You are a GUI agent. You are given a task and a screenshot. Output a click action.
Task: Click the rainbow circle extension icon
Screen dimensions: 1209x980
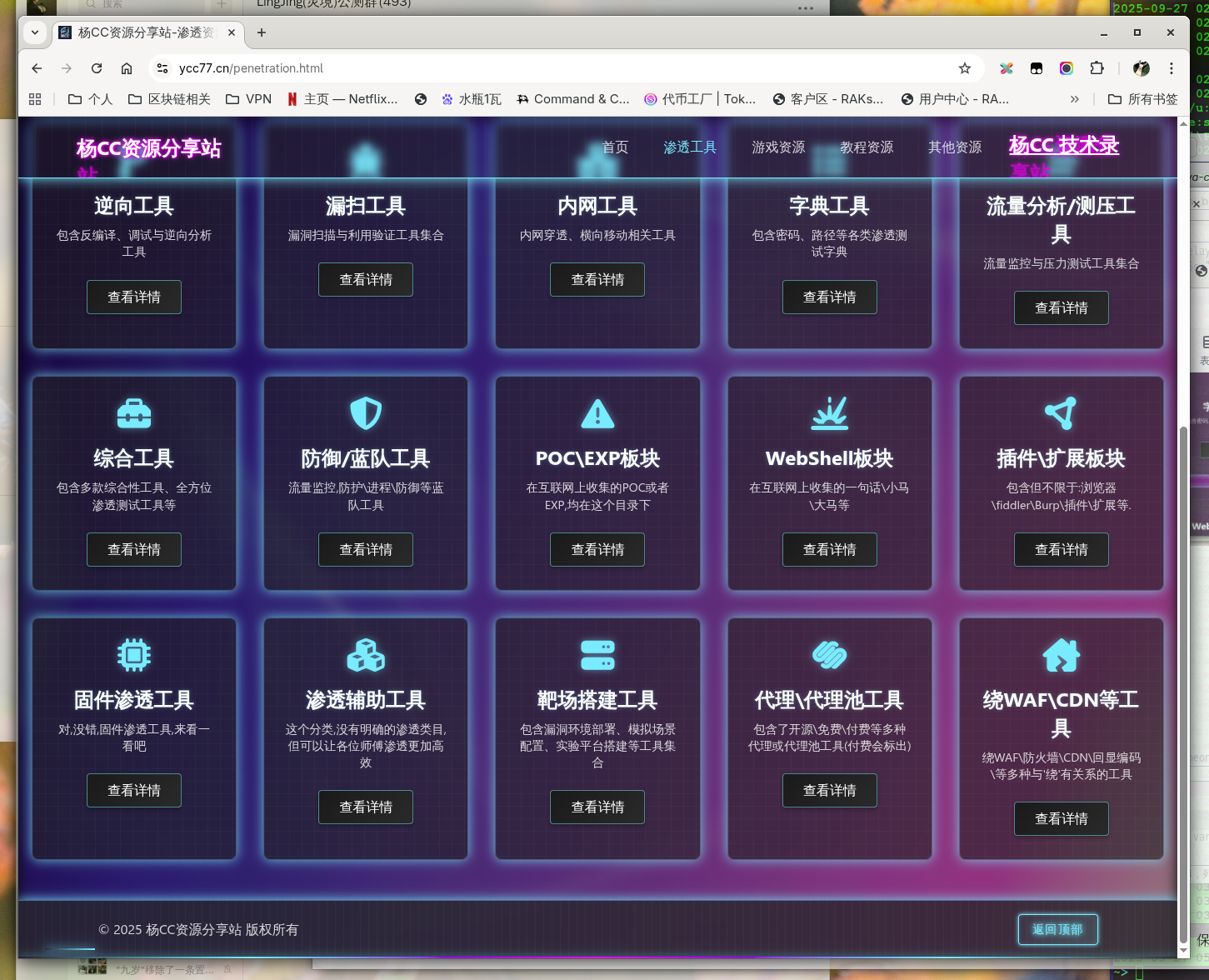click(x=1067, y=68)
